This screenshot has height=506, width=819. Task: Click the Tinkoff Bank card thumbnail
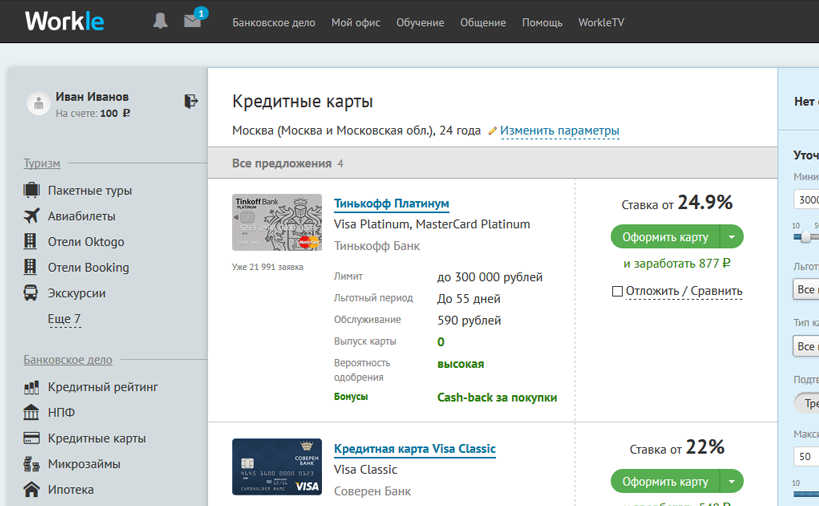tap(277, 222)
